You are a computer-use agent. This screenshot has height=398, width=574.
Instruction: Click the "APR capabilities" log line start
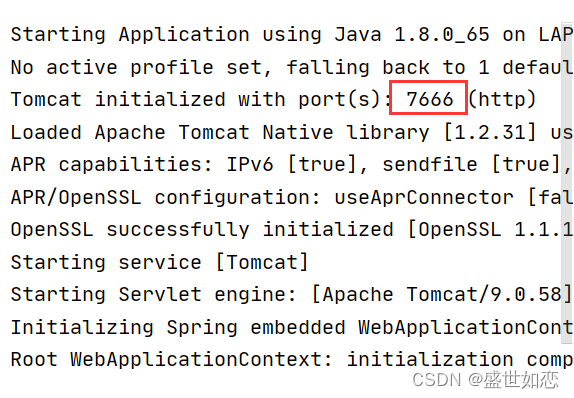[111, 164]
